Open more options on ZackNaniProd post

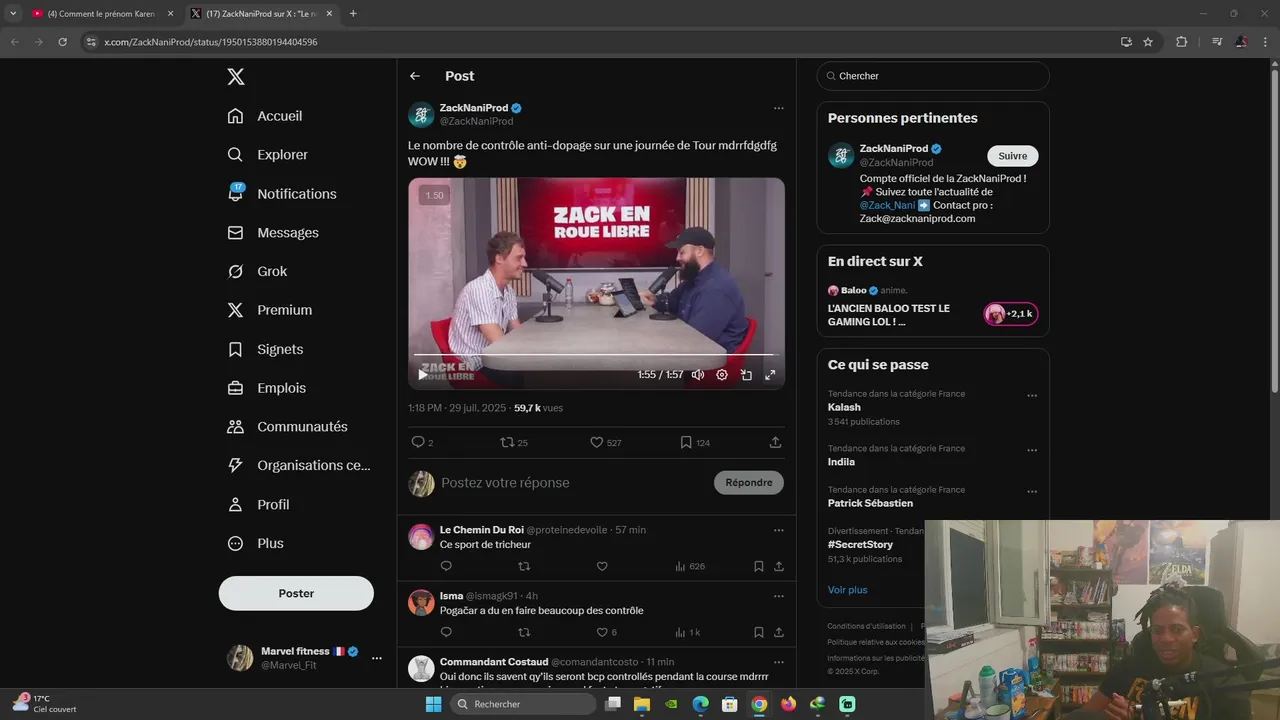click(778, 108)
